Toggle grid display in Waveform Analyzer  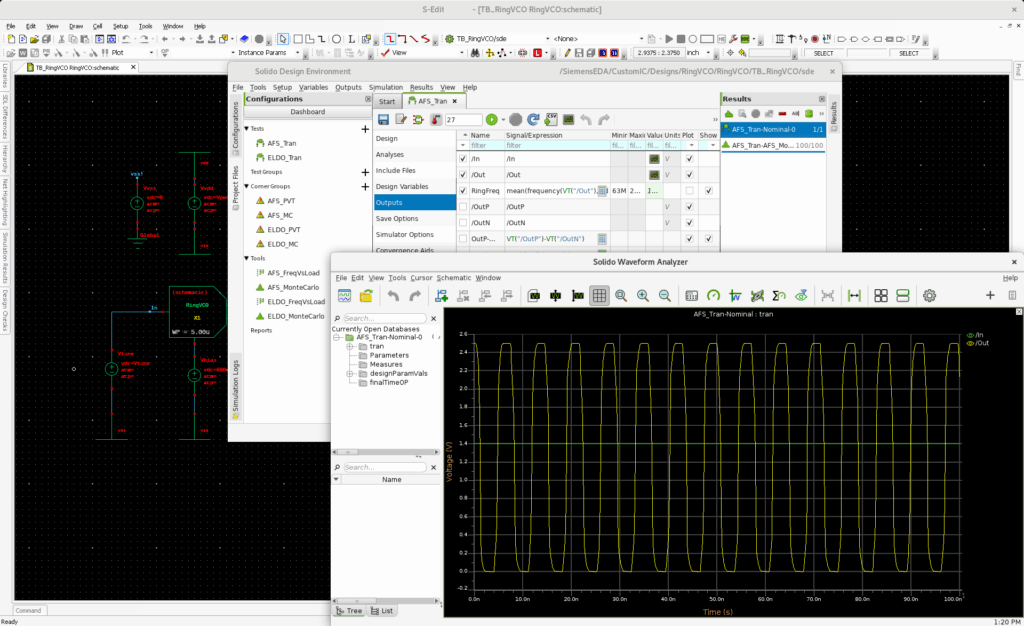(599, 295)
